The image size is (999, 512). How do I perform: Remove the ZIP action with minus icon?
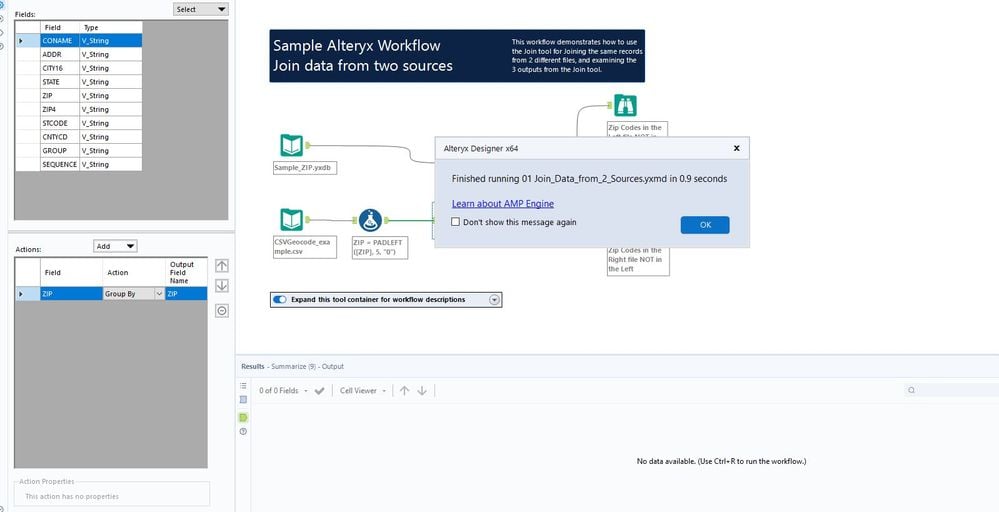coord(222,311)
